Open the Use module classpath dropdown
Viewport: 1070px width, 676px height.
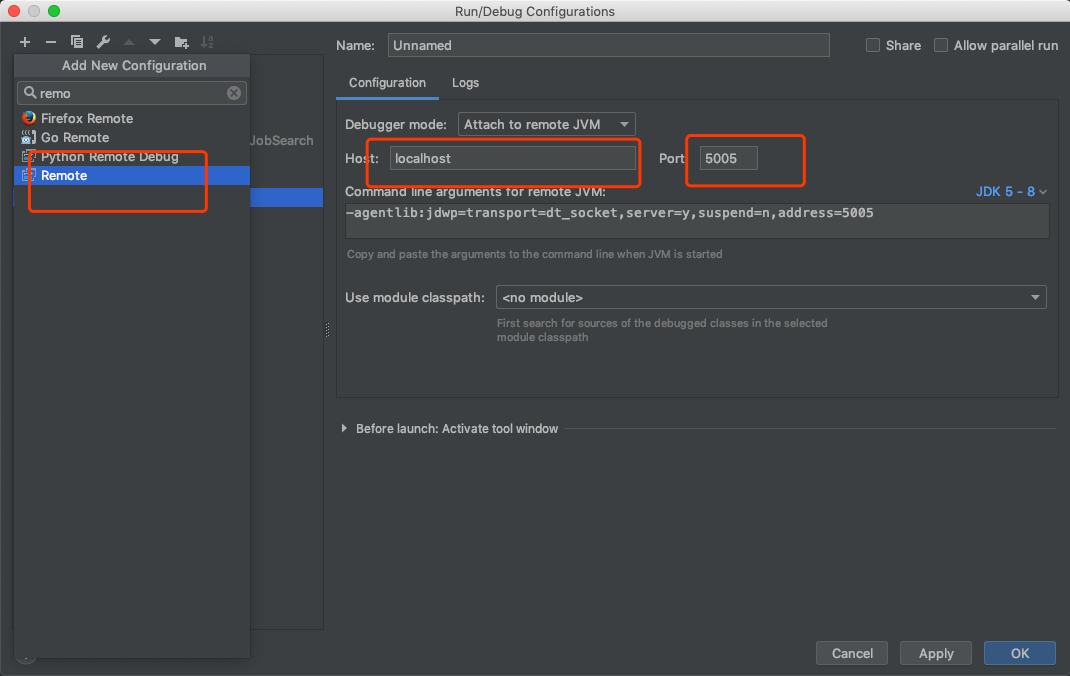point(771,297)
